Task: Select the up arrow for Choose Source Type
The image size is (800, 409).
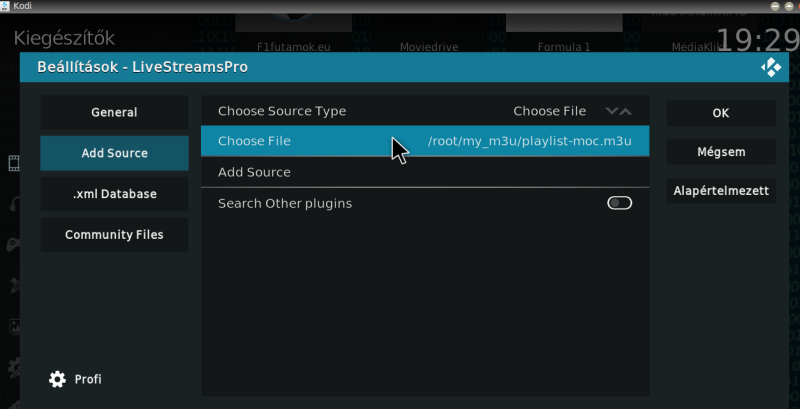Action: 626,111
